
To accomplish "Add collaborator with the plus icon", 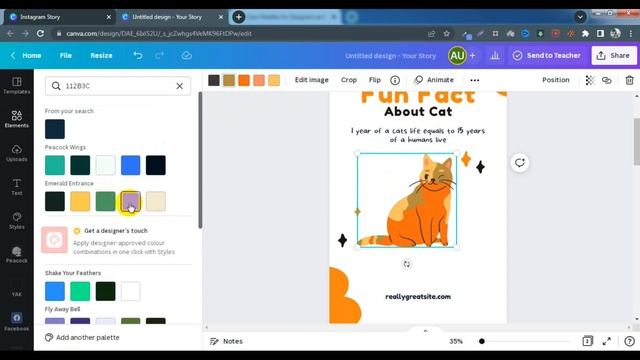I will (472, 56).
